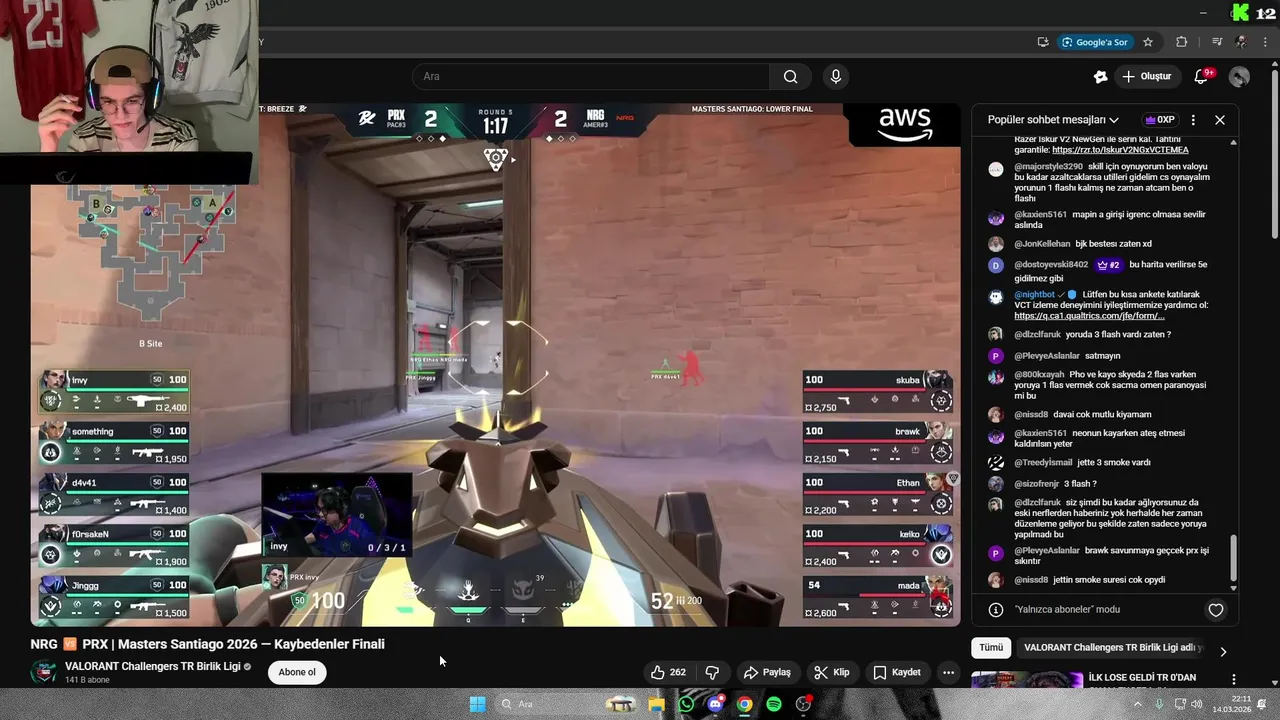
Task: Open OBS Studio from taskbar
Action: point(804,704)
